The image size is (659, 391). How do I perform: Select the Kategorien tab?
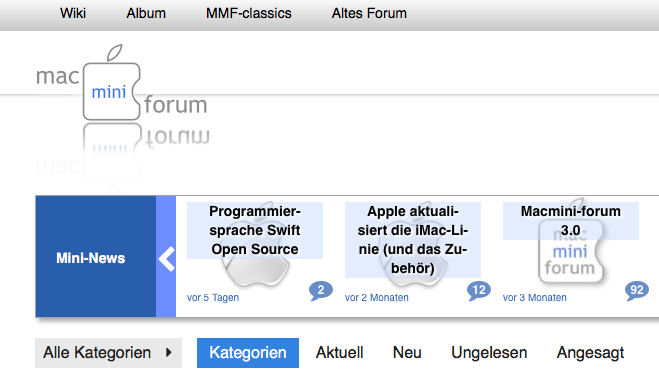[x=248, y=353]
